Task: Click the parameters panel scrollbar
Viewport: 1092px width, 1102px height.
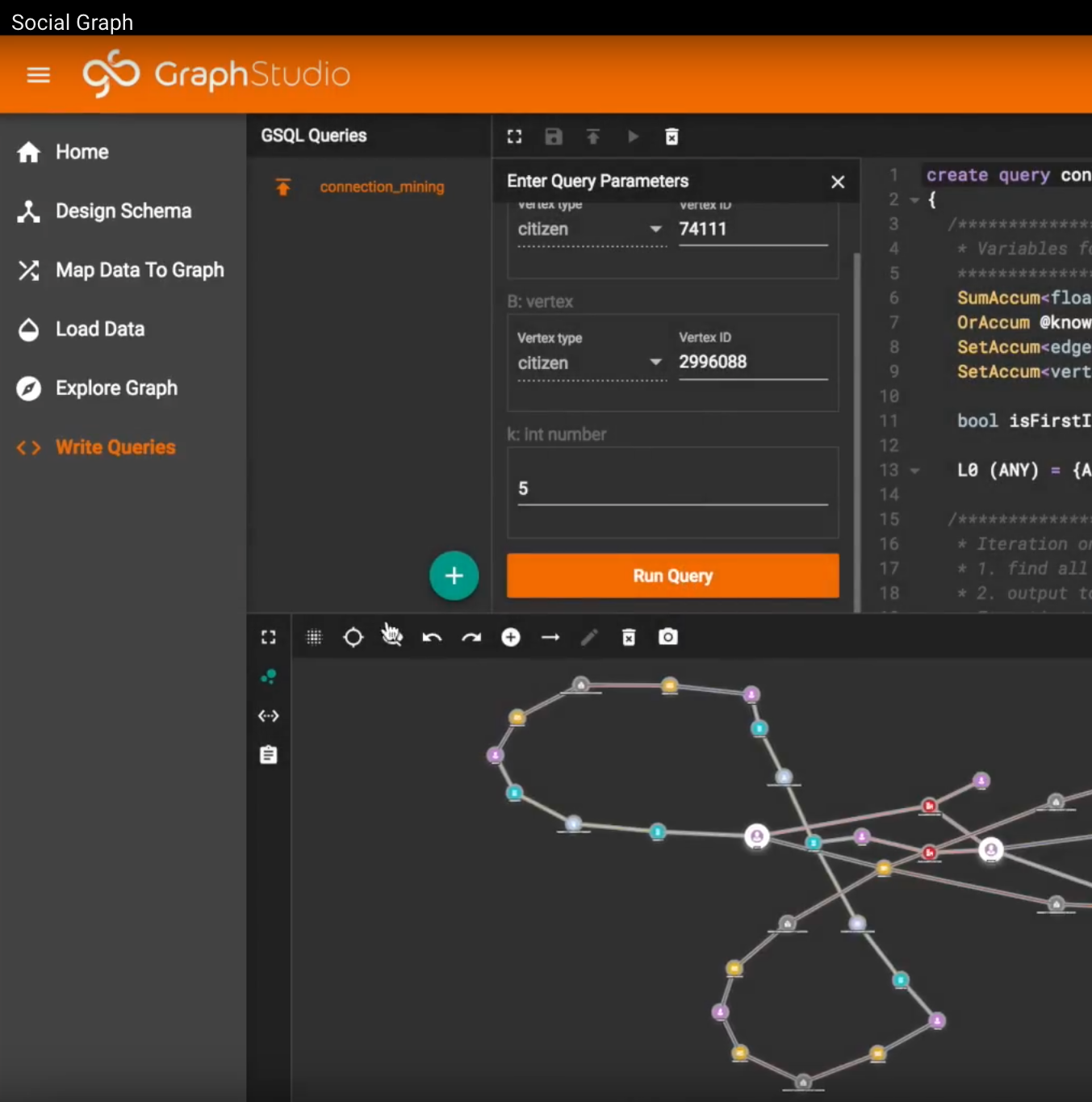Action: 857,432
